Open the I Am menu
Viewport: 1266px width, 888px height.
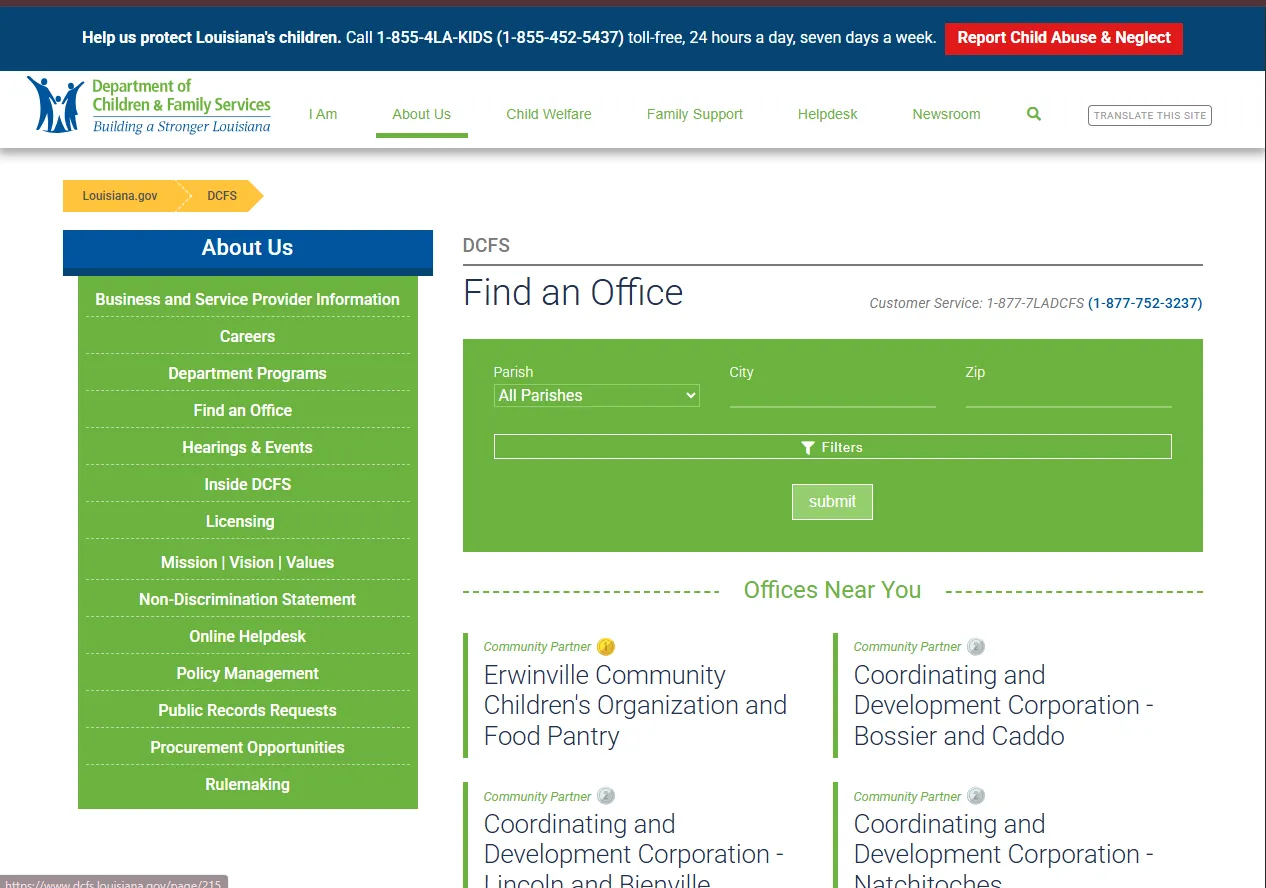pos(323,114)
